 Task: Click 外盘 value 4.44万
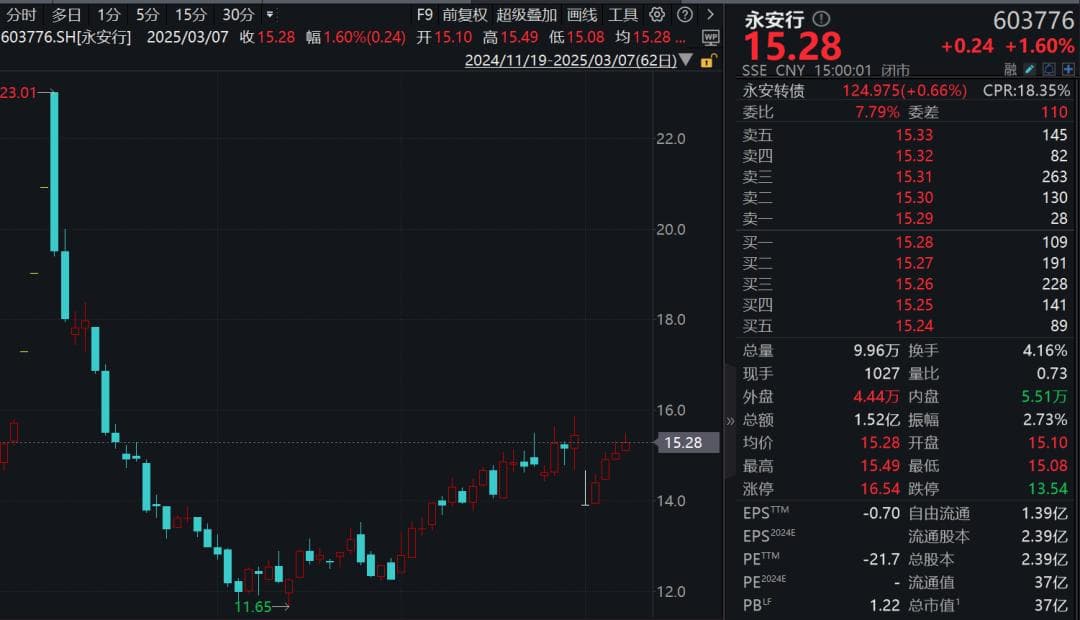click(876, 396)
